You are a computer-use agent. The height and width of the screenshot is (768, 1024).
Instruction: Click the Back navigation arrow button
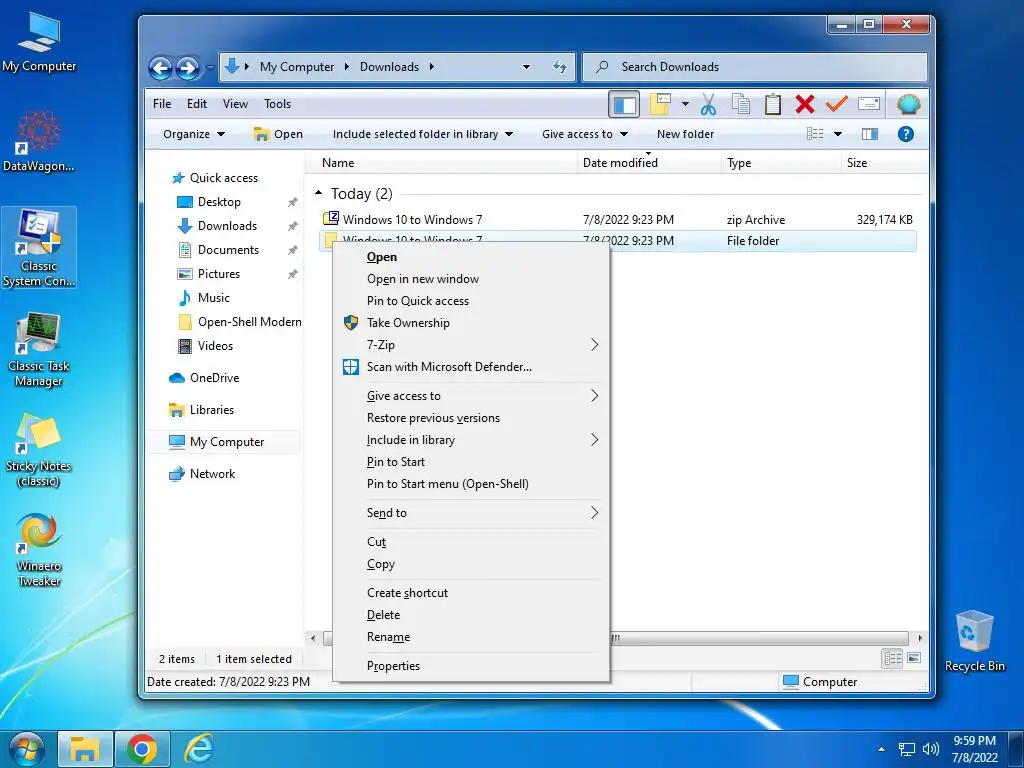[x=160, y=67]
